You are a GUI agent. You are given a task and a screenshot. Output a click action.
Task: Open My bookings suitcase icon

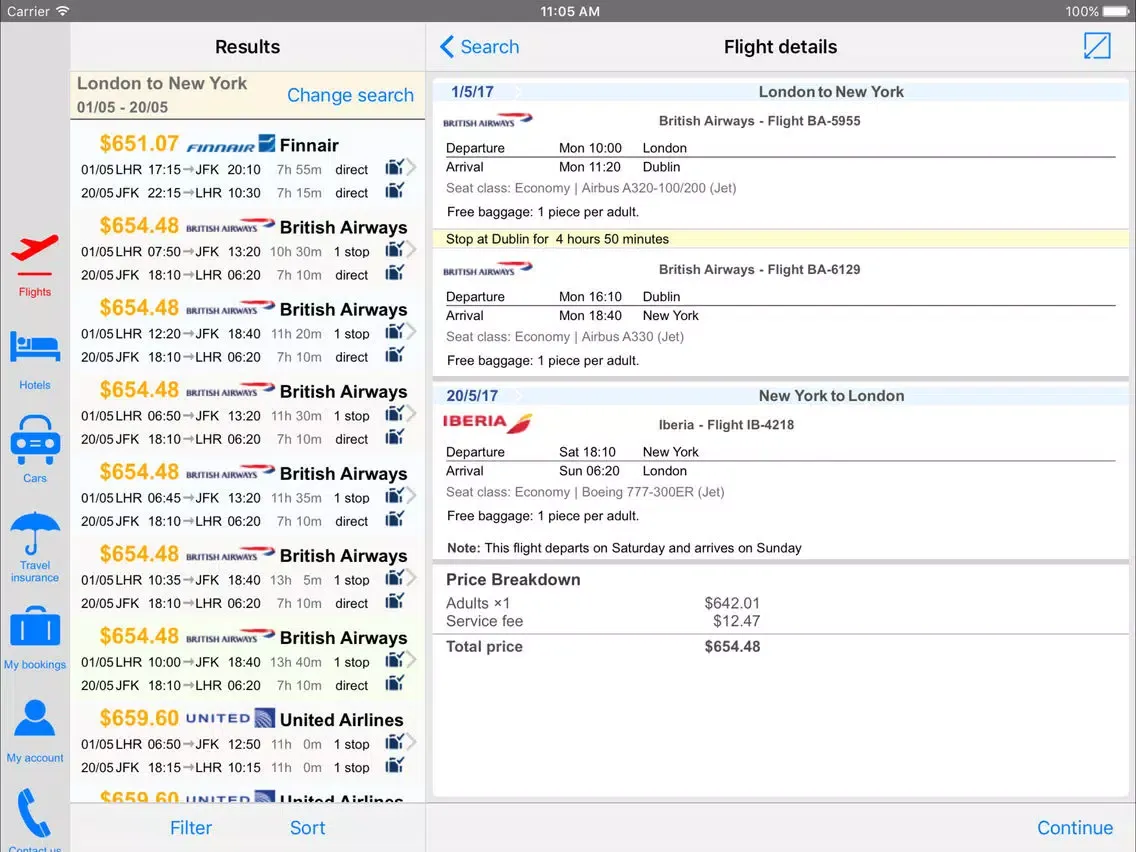(34, 627)
